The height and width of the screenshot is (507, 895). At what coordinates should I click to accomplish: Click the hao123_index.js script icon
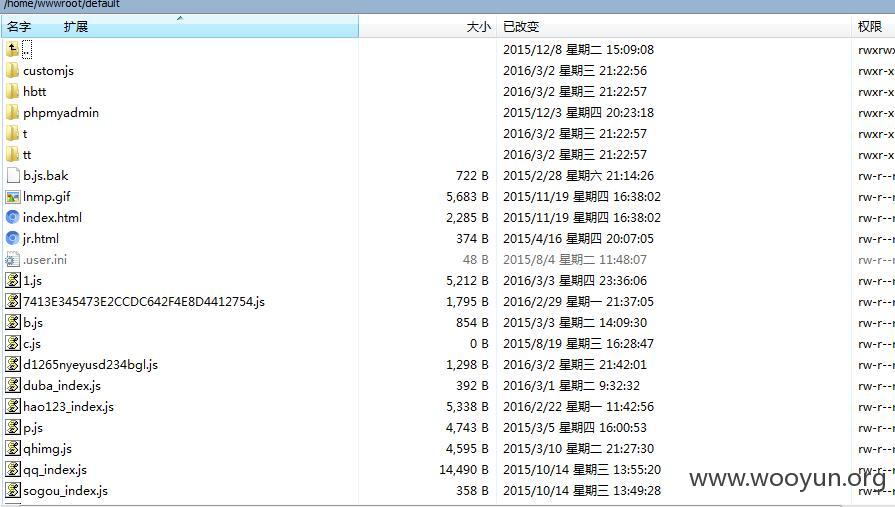pyautogui.click(x=13, y=407)
